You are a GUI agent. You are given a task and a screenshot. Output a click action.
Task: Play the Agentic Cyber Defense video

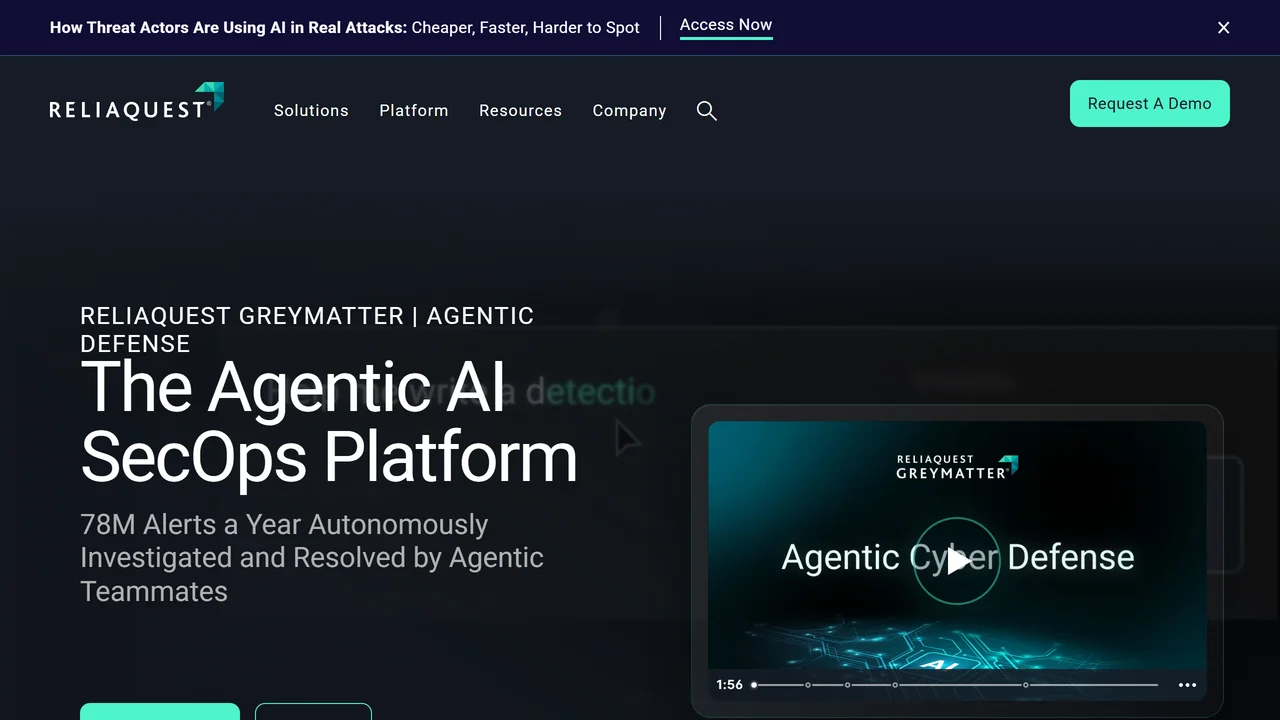[957, 561]
